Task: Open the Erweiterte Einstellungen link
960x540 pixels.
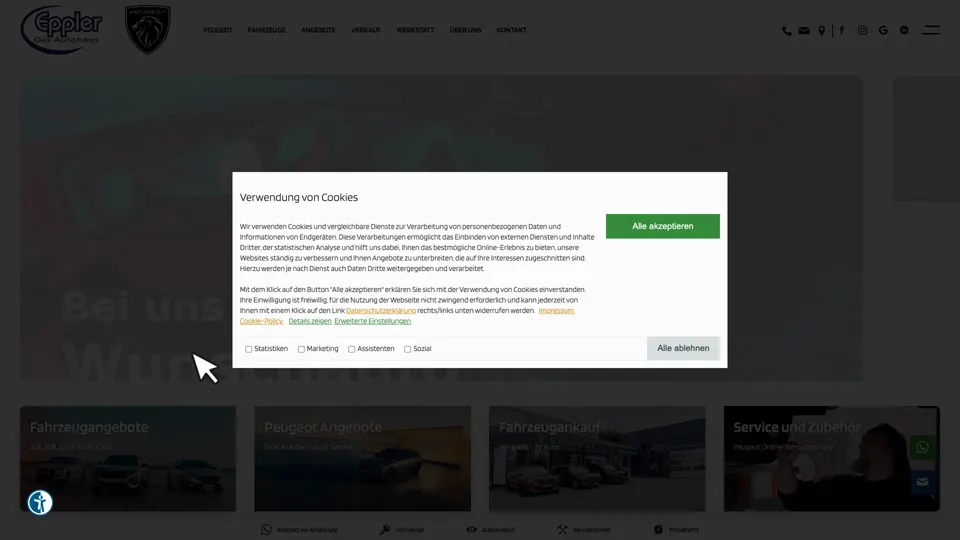Action: (372, 321)
